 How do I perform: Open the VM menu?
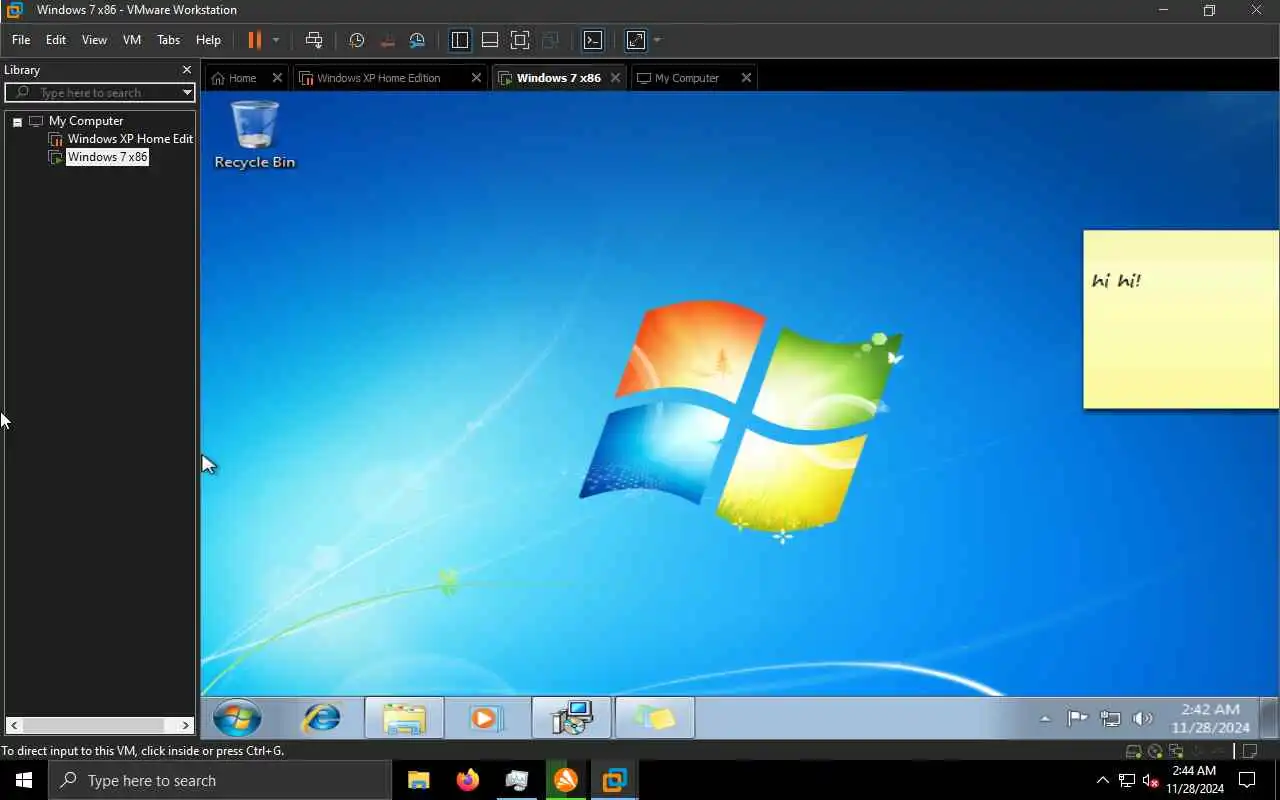pos(132,40)
